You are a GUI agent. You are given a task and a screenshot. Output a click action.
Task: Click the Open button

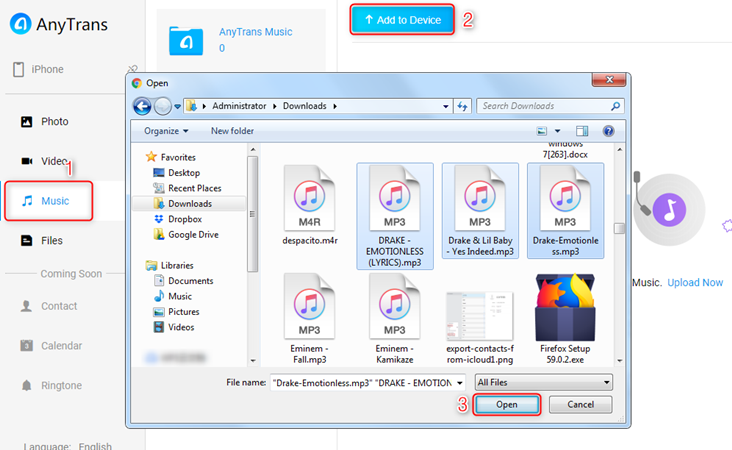click(x=507, y=404)
